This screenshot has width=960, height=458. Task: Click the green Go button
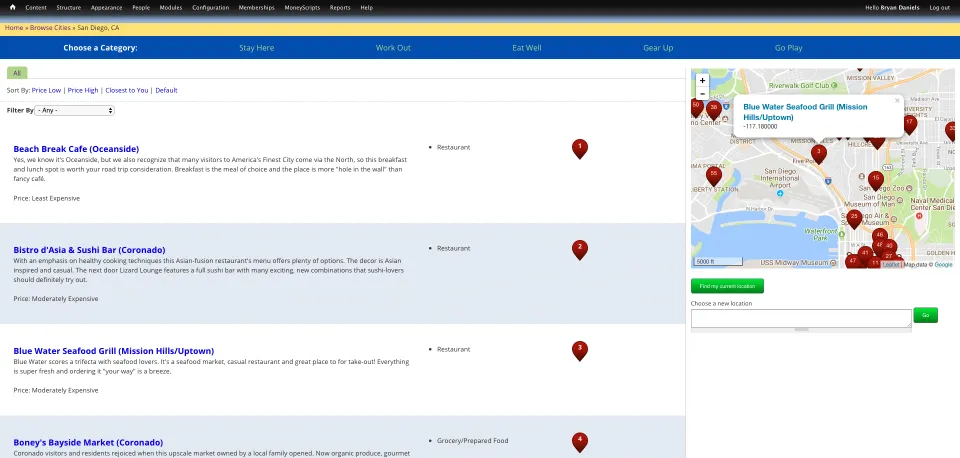(925, 315)
